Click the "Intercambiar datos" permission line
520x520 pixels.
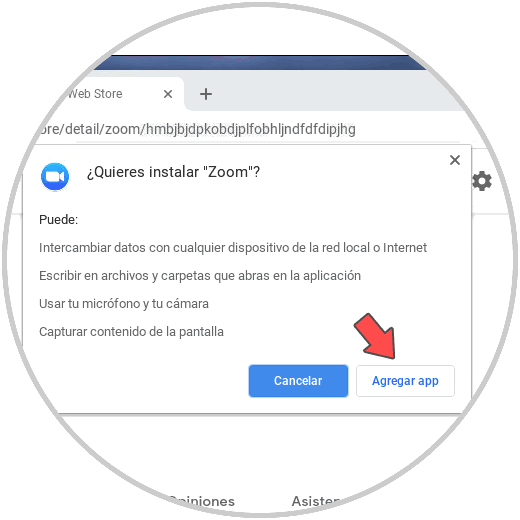pyautogui.click(x=233, y=248)
